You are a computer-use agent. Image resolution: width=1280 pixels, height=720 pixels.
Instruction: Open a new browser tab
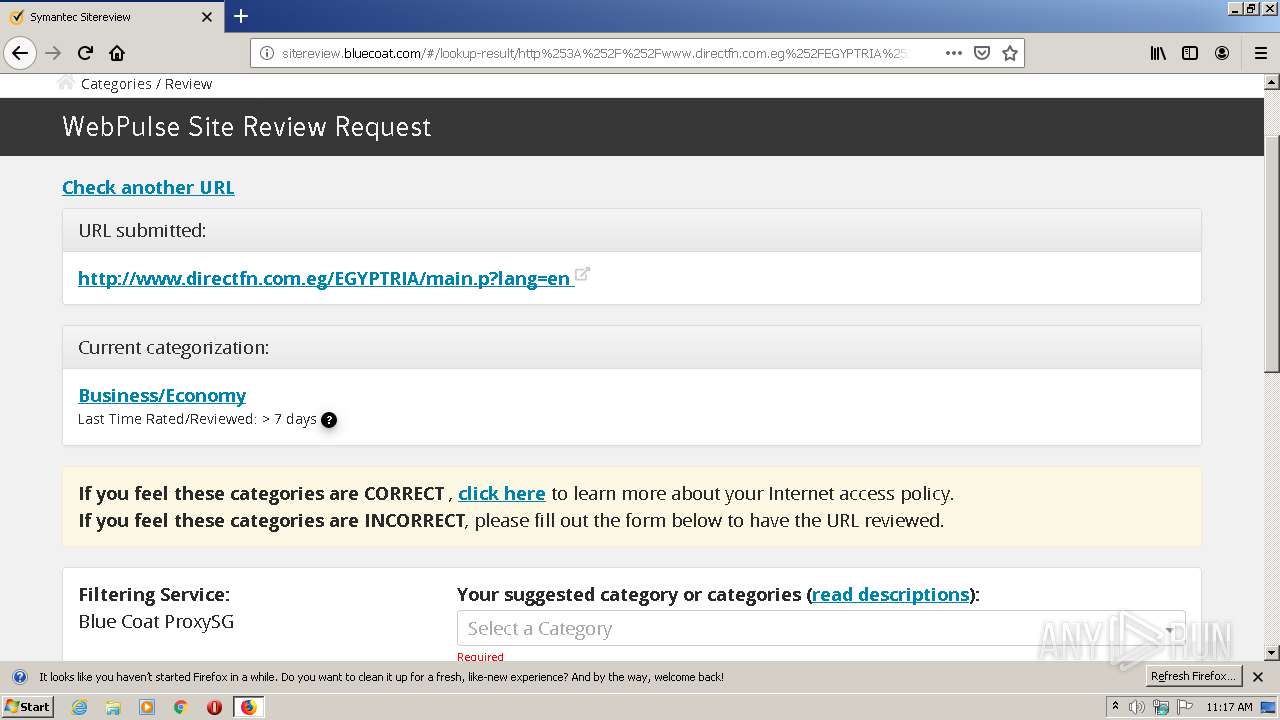(x=241, y=16)
